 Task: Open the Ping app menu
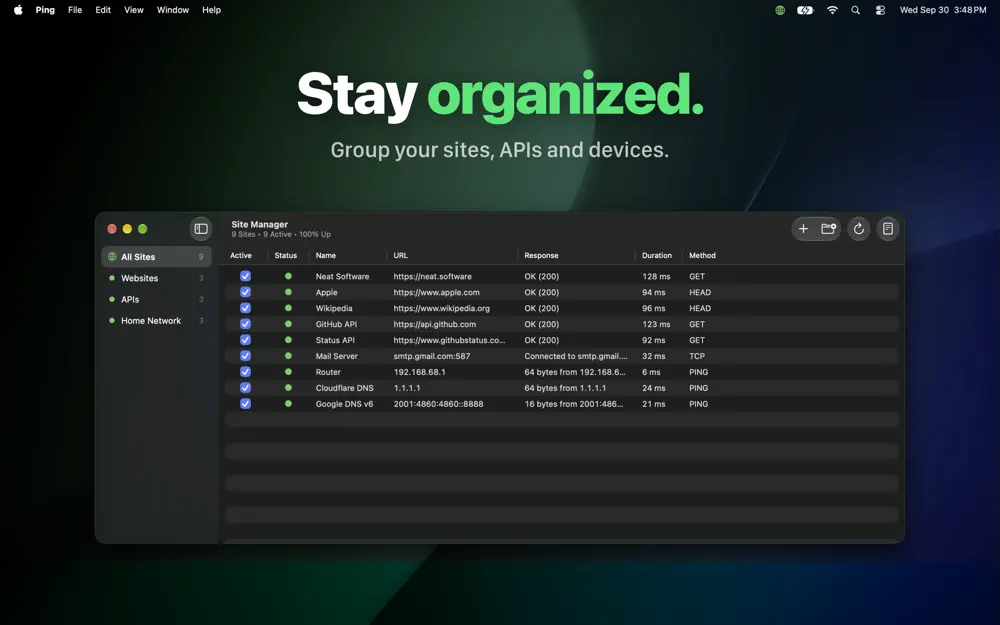coord(45,10)
